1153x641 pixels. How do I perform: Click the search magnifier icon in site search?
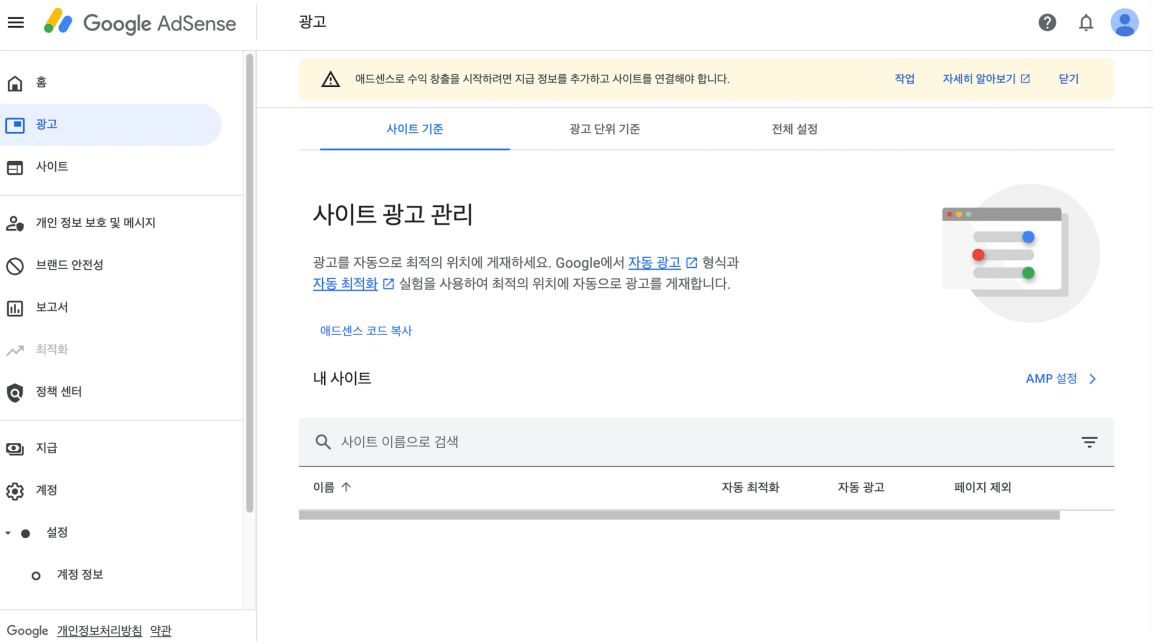pos(322,442)
